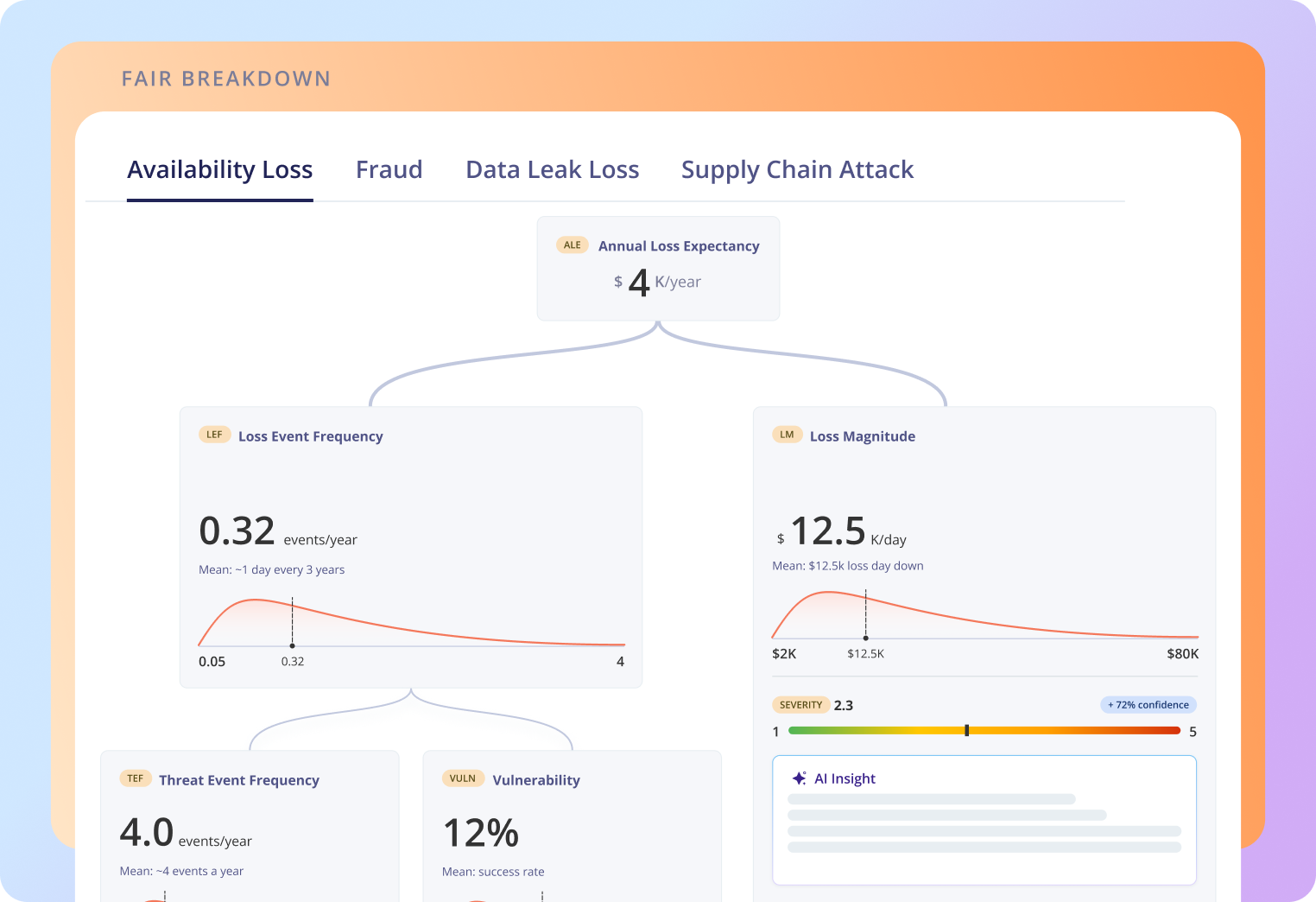This screenshot has width=1316, height=902.
Task: Click the Threat Event Frequency heading
Action: pyautogui.click(x=239, y=780)
